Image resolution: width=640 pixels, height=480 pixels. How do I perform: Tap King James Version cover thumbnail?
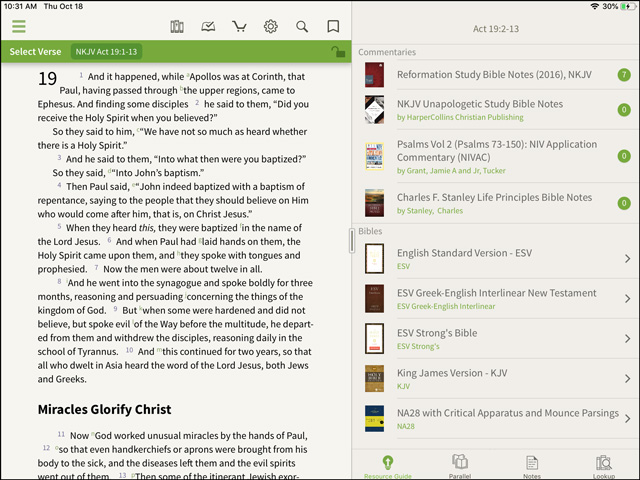(x=374, y=378)
